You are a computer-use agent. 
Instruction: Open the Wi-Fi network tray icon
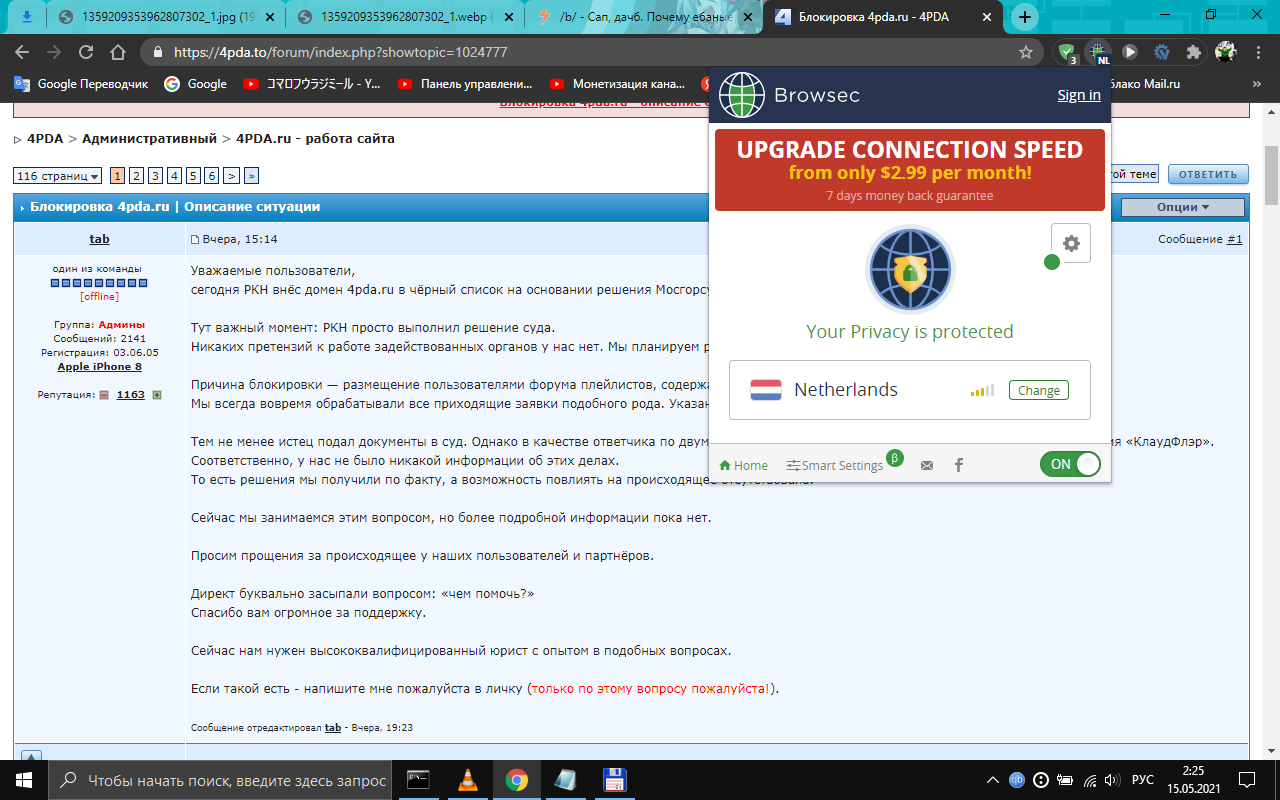point(1091,780)
